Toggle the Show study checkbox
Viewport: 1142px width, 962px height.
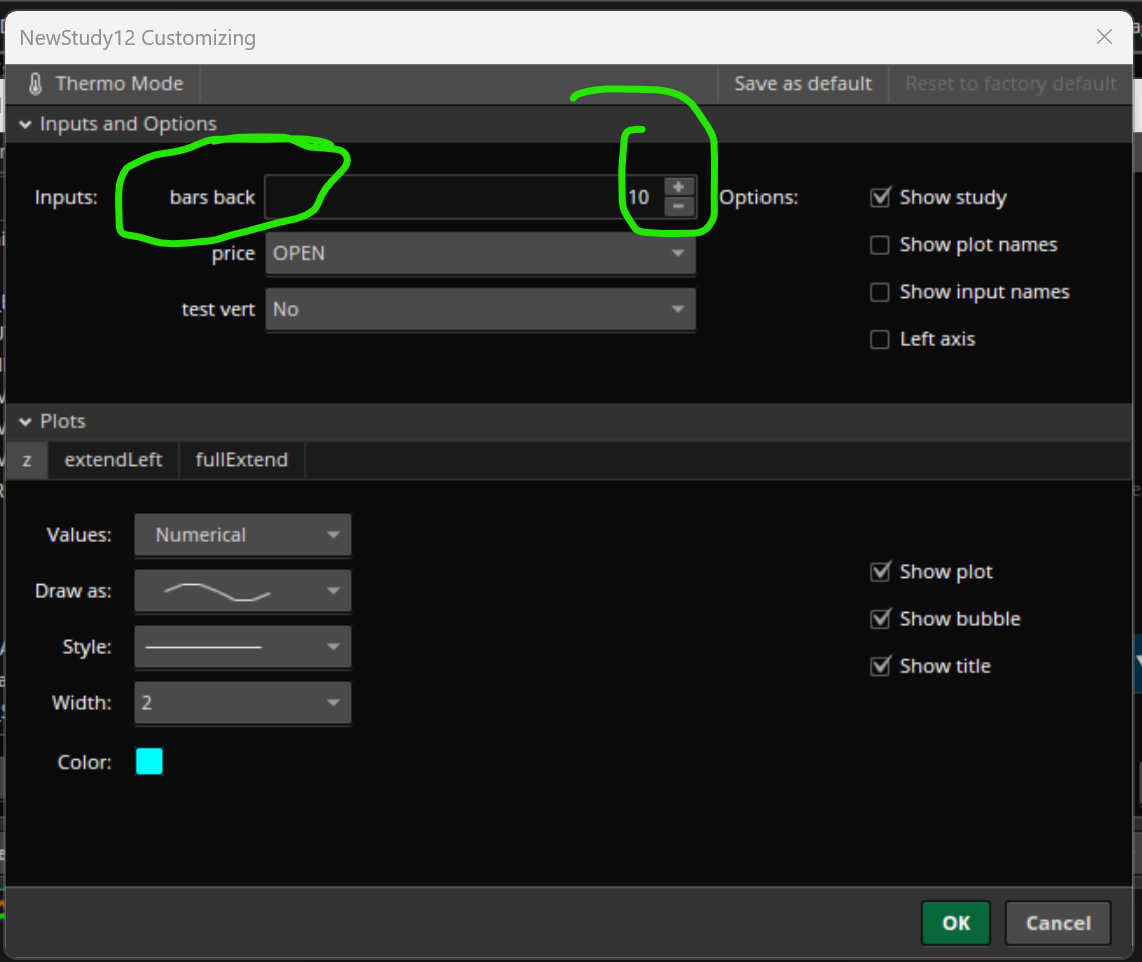pyautogui.click(x=880, y=198)
